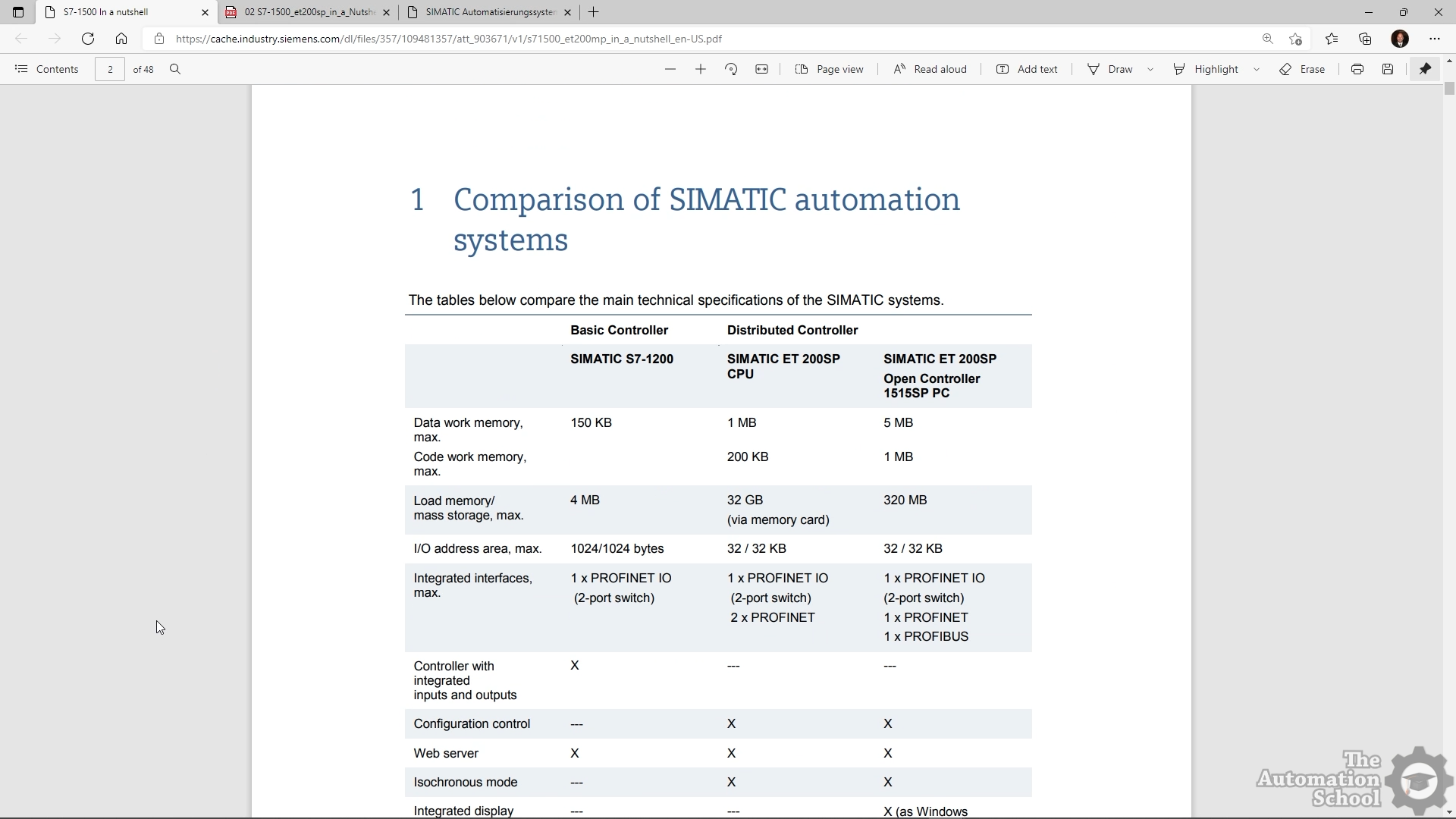The width and height of the screenshot is (1456, 819).
Task: Open the Collections icon
Action: 1365,39
